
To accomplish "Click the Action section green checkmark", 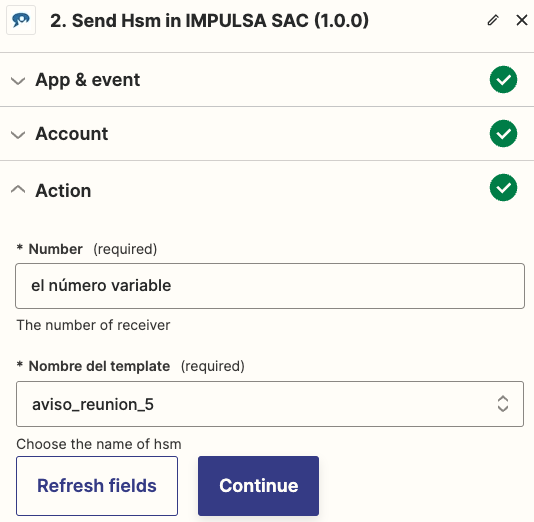I will tap(503, 188).
